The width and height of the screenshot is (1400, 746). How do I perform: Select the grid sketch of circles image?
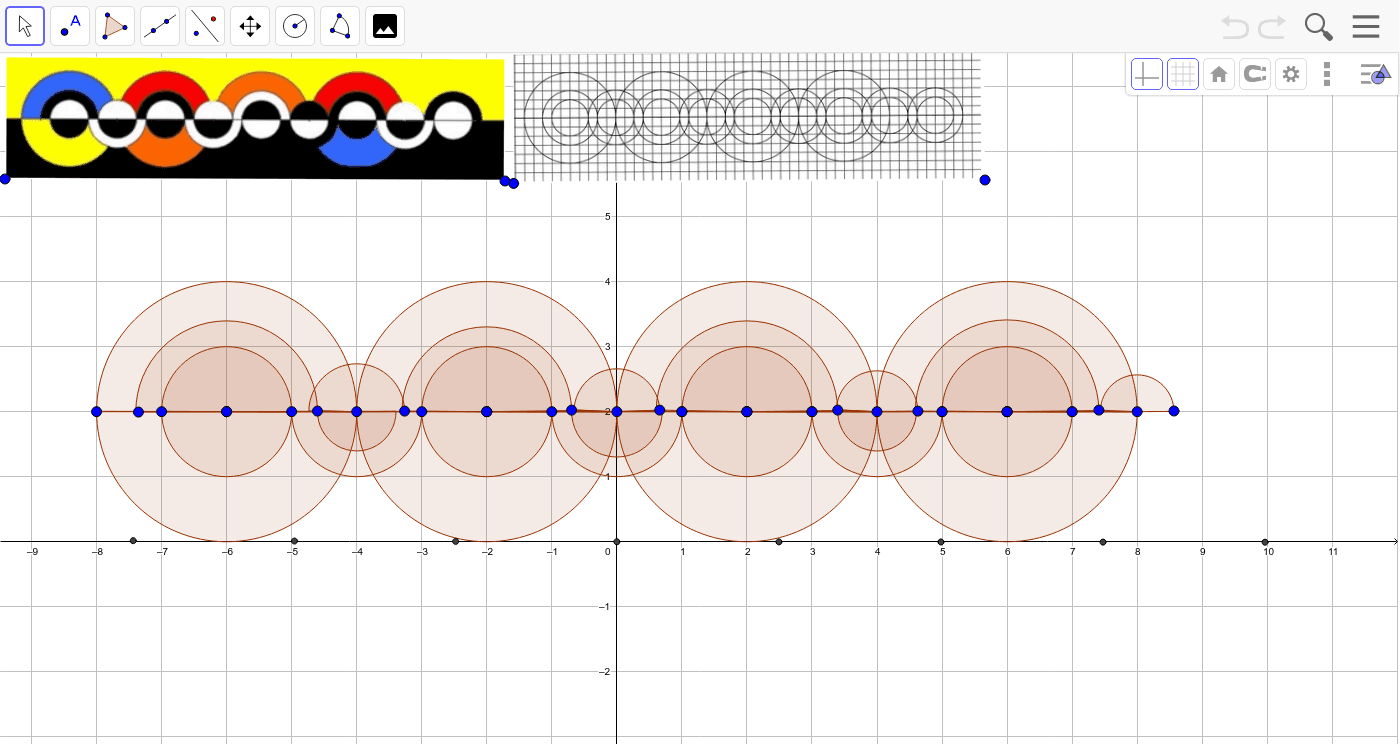pyautogui.click(x=748, y=117)
